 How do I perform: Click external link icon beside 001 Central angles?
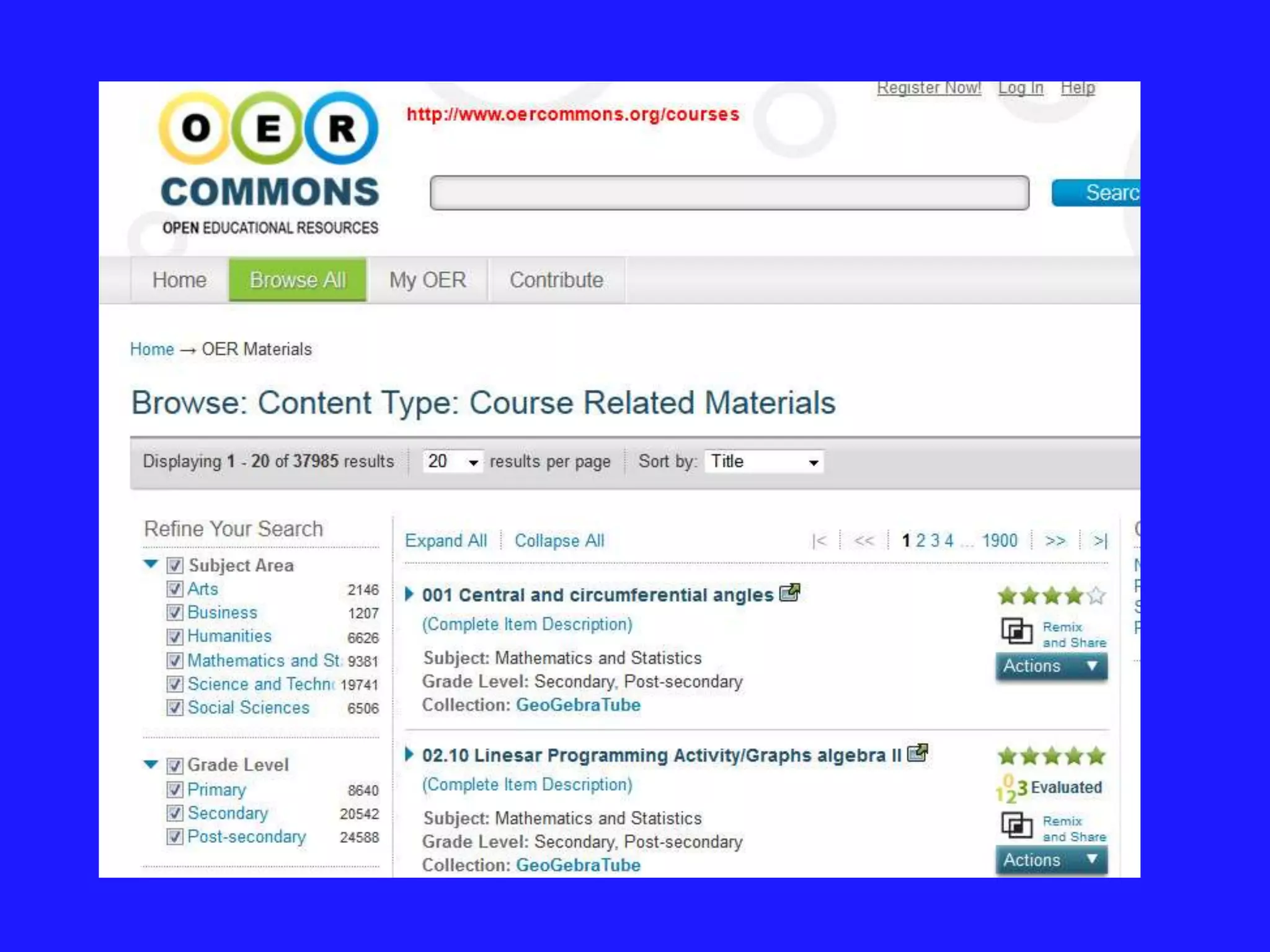pyautogui.click(x=789, y=593)
